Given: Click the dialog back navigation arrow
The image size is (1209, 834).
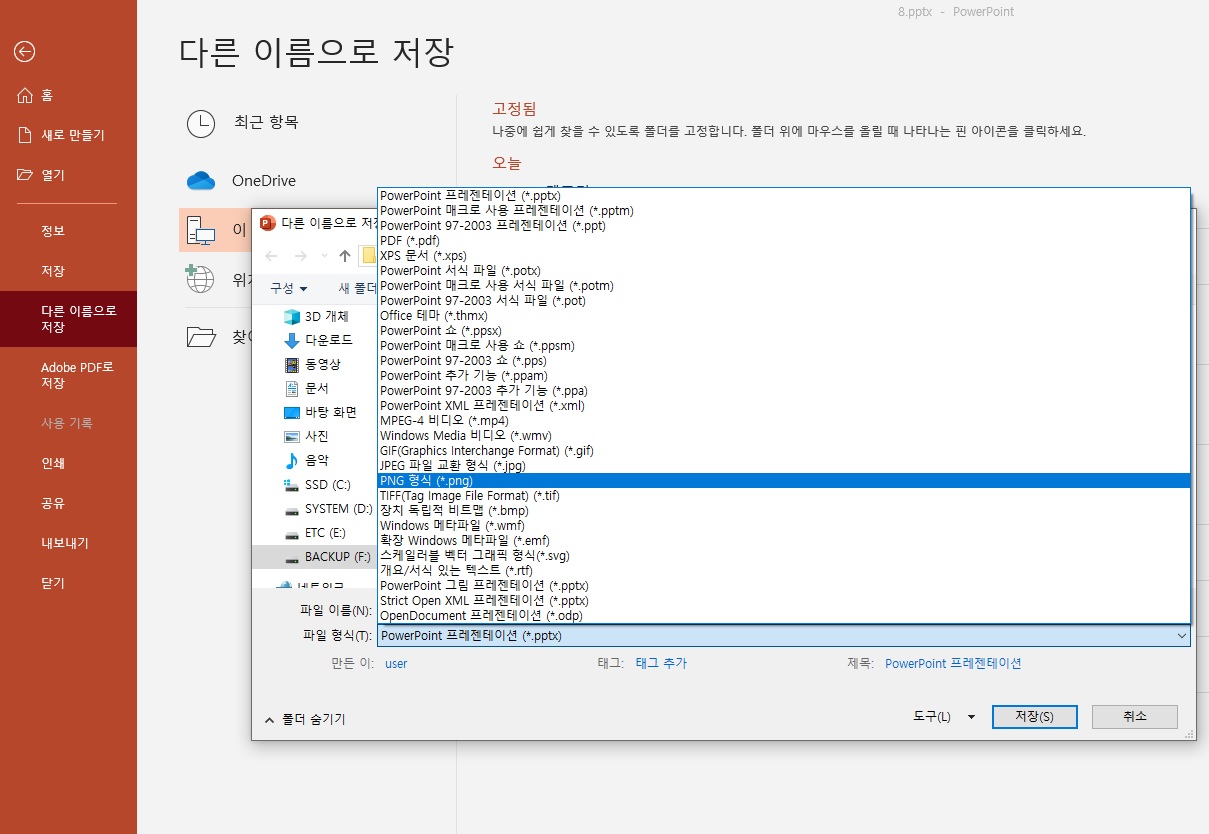Looking at the screenshot, I should 271,256.
